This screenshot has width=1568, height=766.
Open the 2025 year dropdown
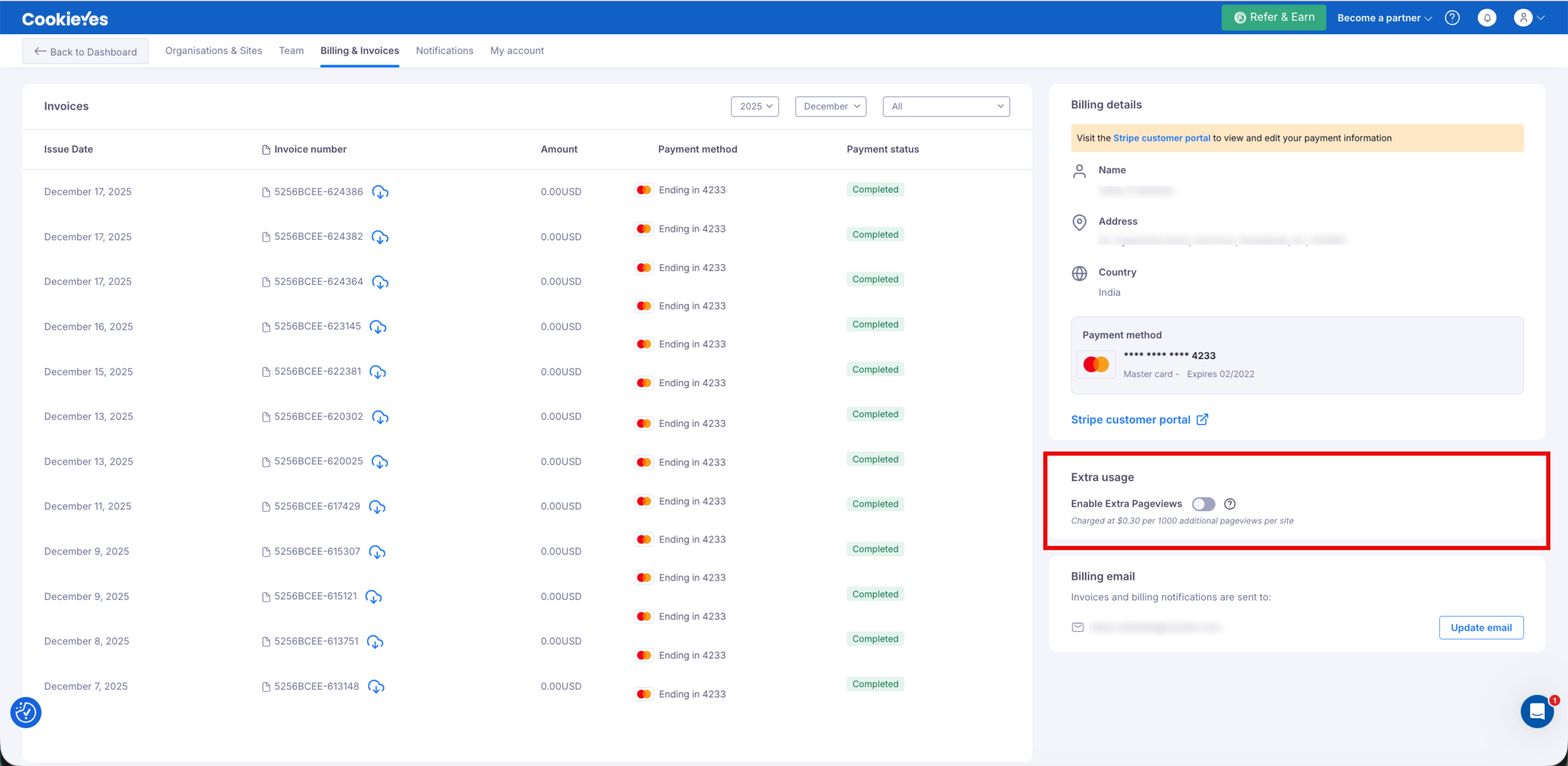(755, 107)
